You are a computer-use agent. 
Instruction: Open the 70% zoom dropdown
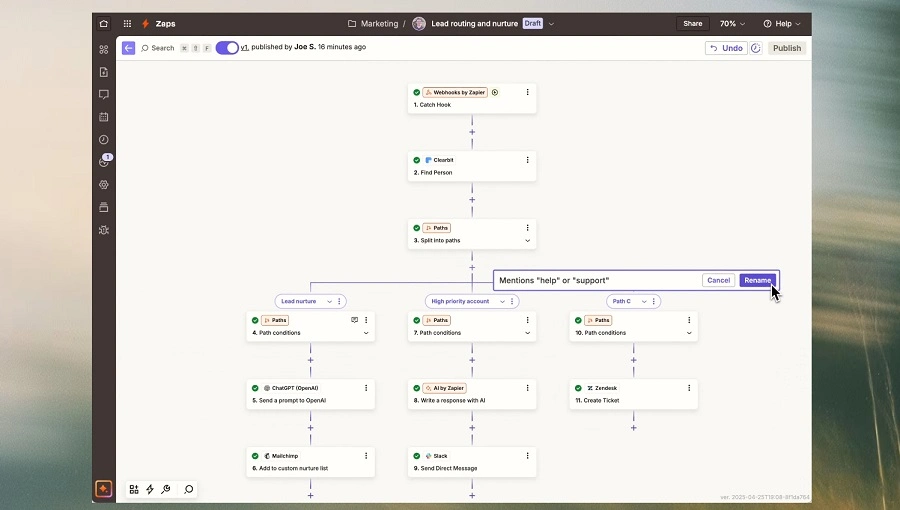click(x=732, y=24)
